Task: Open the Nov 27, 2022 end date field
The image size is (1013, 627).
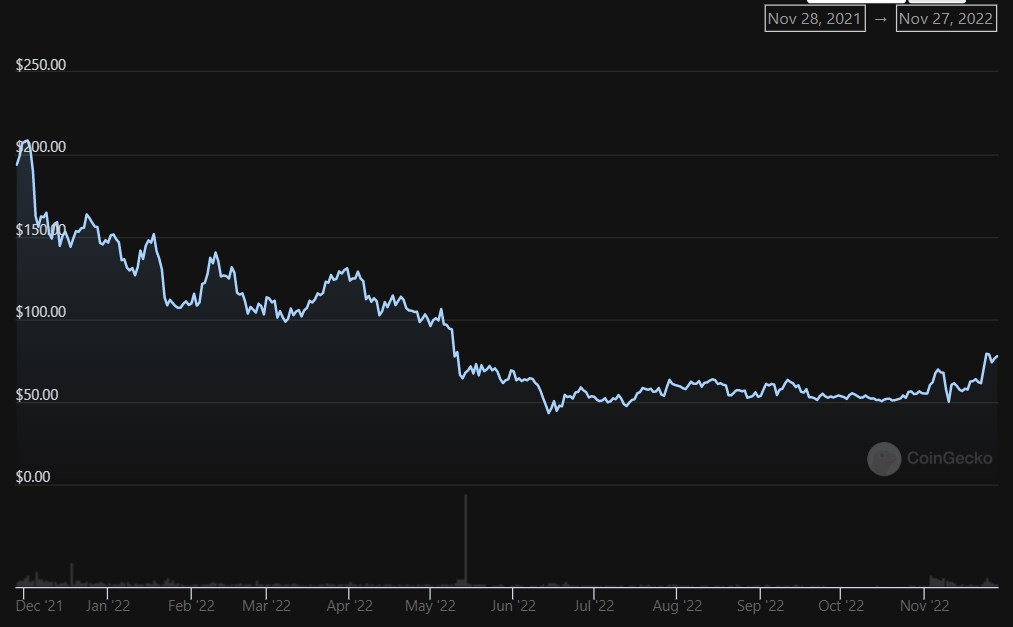Action: 946,19
